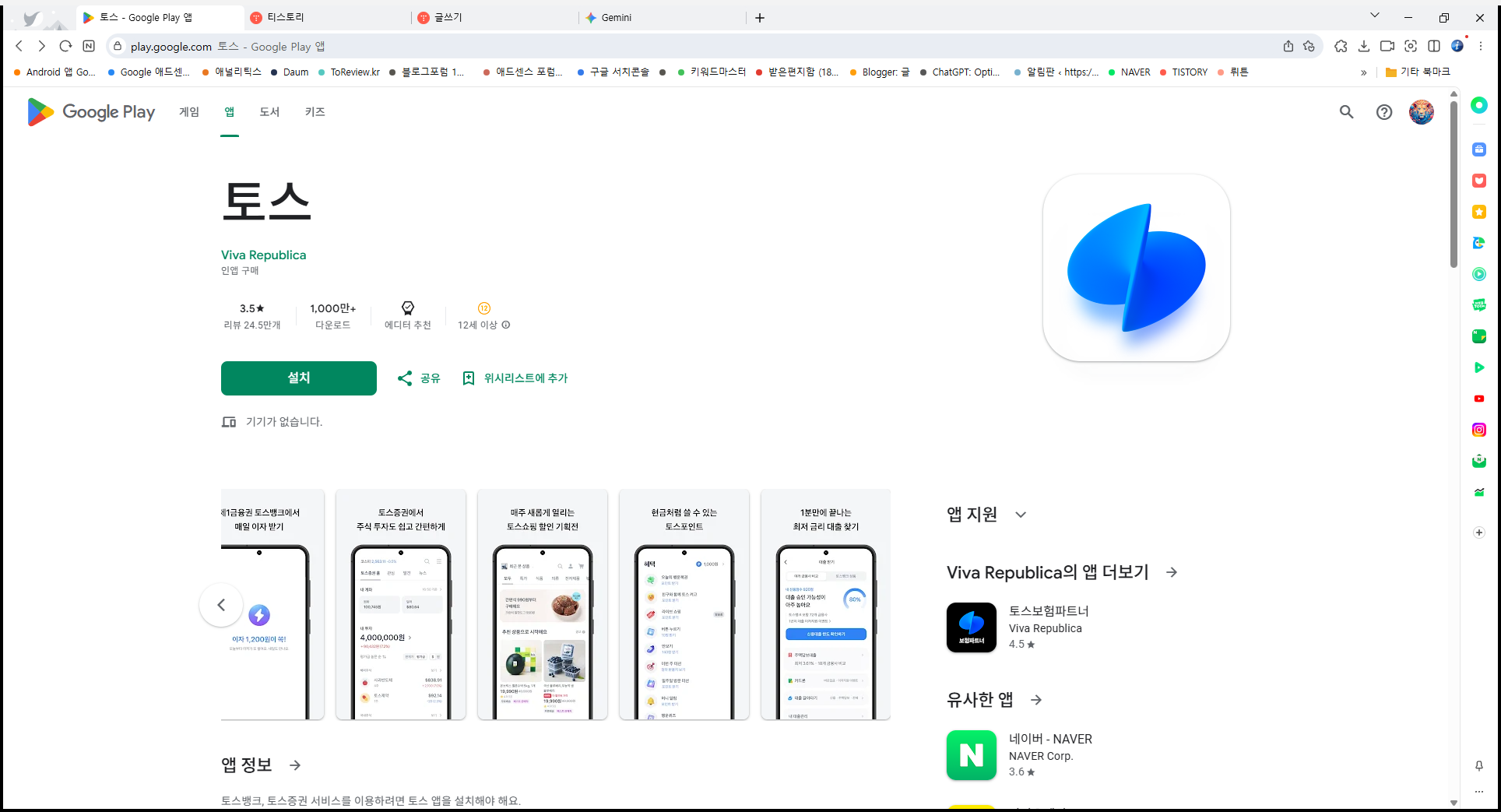Viewport: 1501px width, 812px height.
Task: Switch to the 게임 tab
Action: pyautogui.click(x=188, y=112)
